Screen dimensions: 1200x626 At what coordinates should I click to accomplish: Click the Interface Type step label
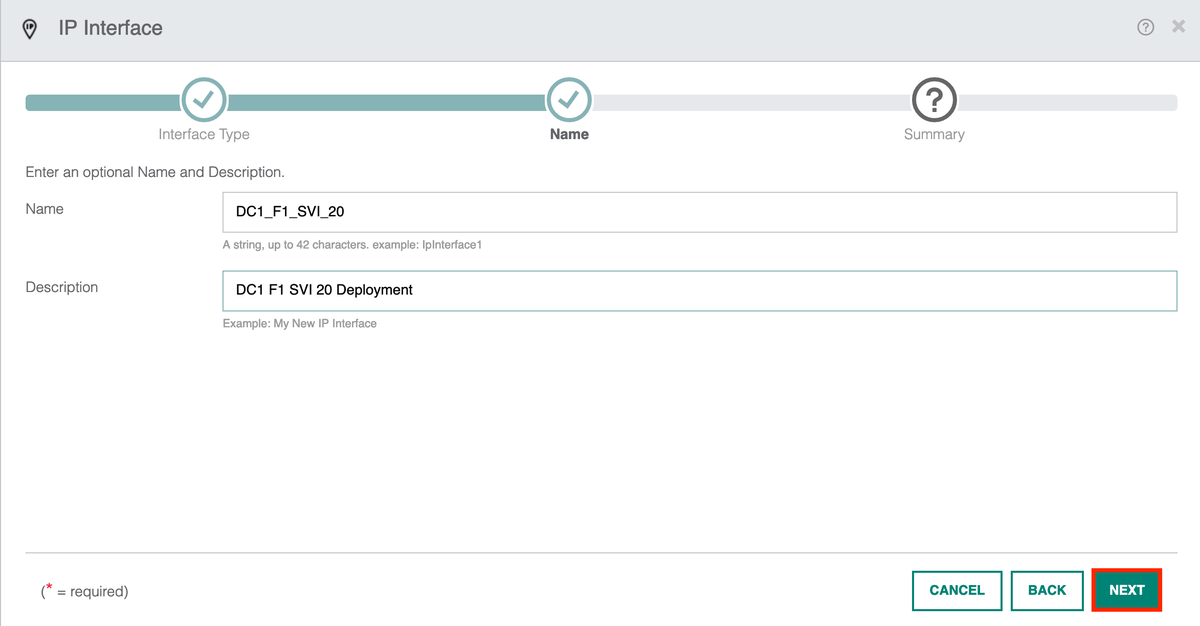(x=203, y=133)
